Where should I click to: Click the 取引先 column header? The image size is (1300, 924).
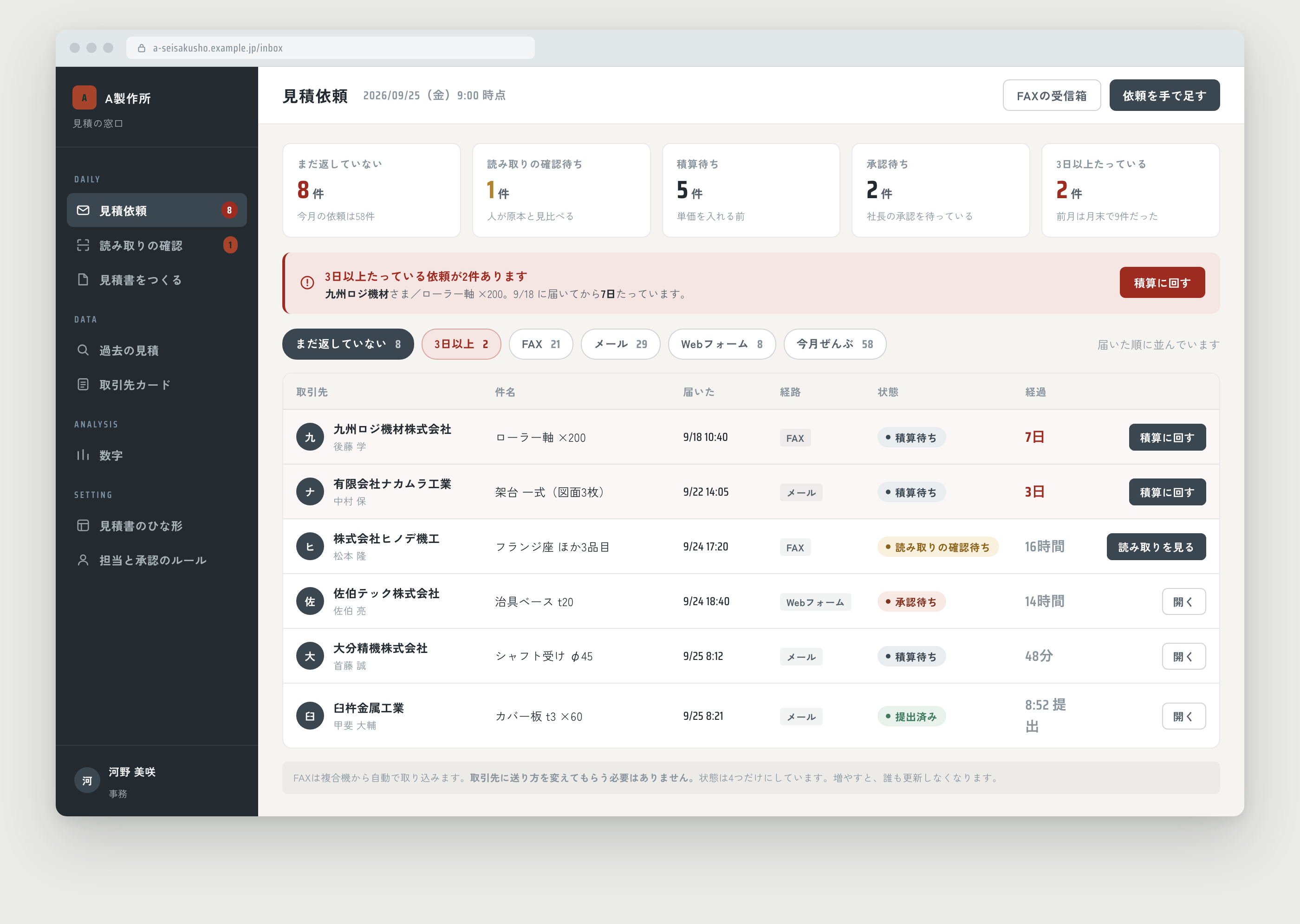coord(312,392)
